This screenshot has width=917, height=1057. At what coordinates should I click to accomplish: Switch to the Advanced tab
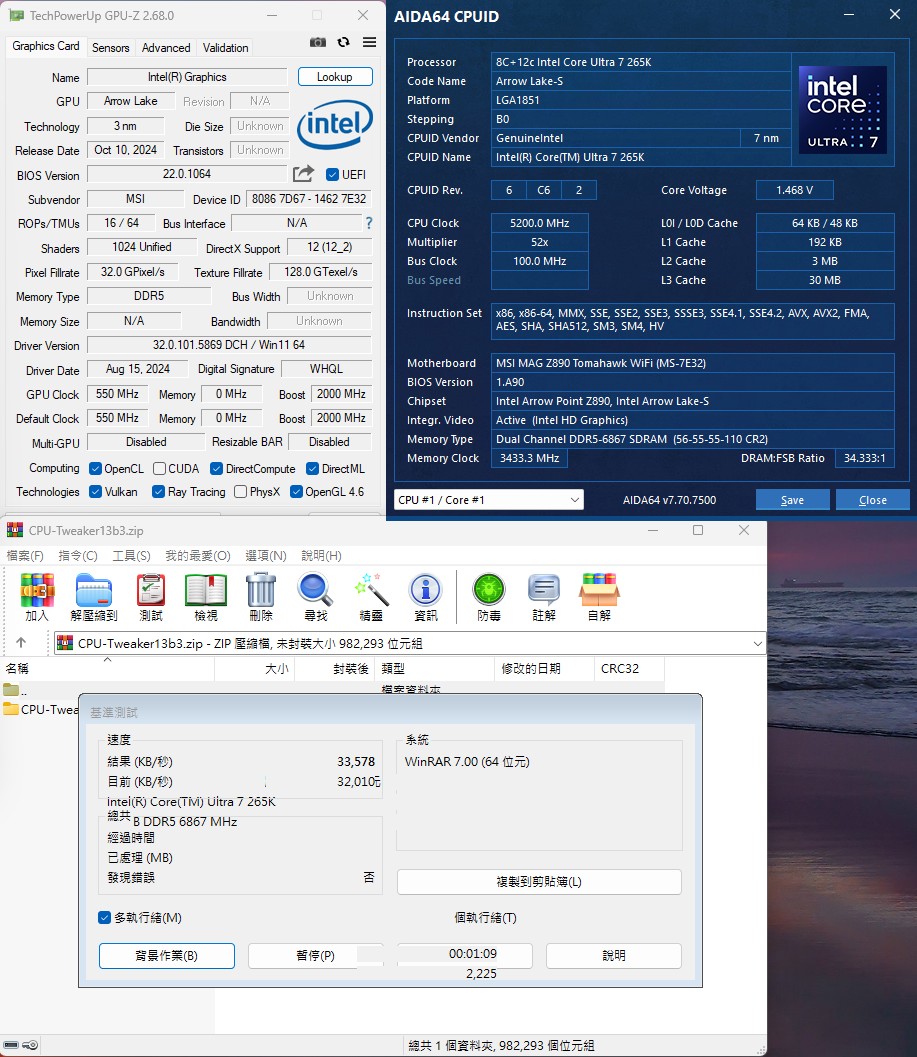coord(166,48)
